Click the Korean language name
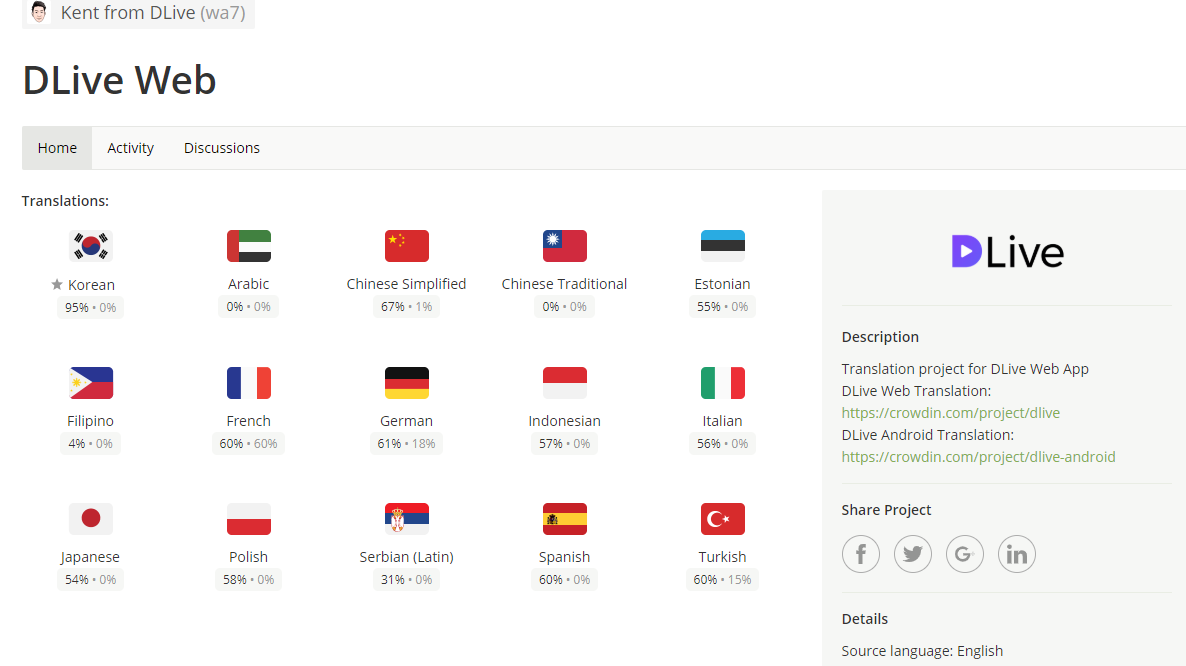Image resolution: width=1186 pixels, height=666 pixels. click(x=92, y=285)
